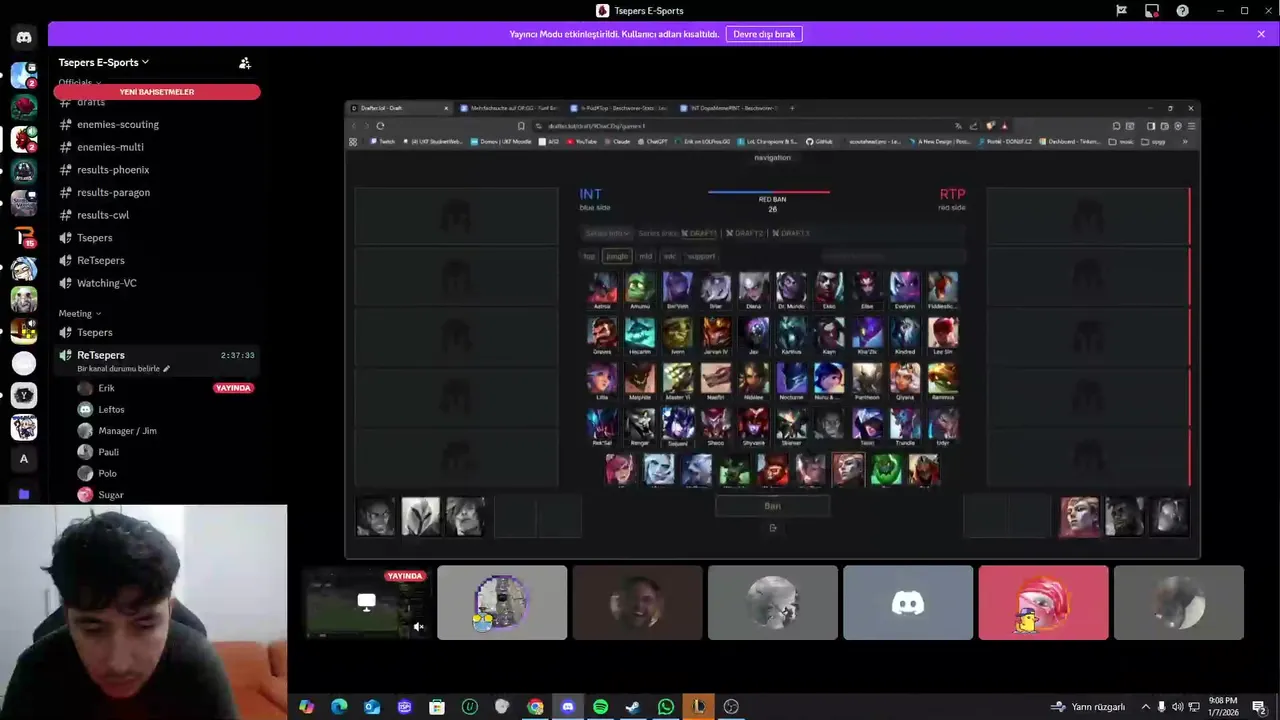The width and height of the screenshot is (1280, 720).
Task: Select the support role filter in draft
Action: [701, 256]
